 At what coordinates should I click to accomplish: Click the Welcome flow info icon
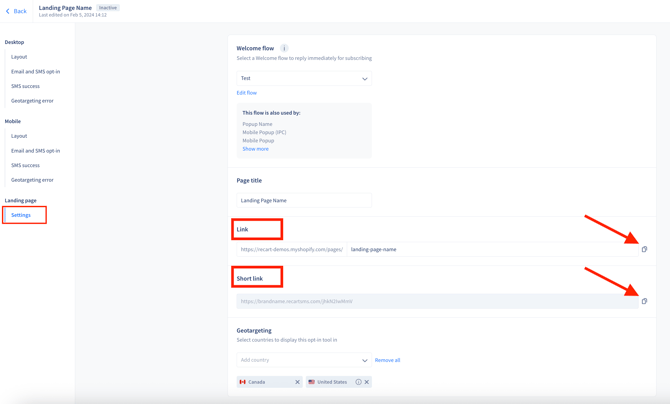click(x=284, y=48)
